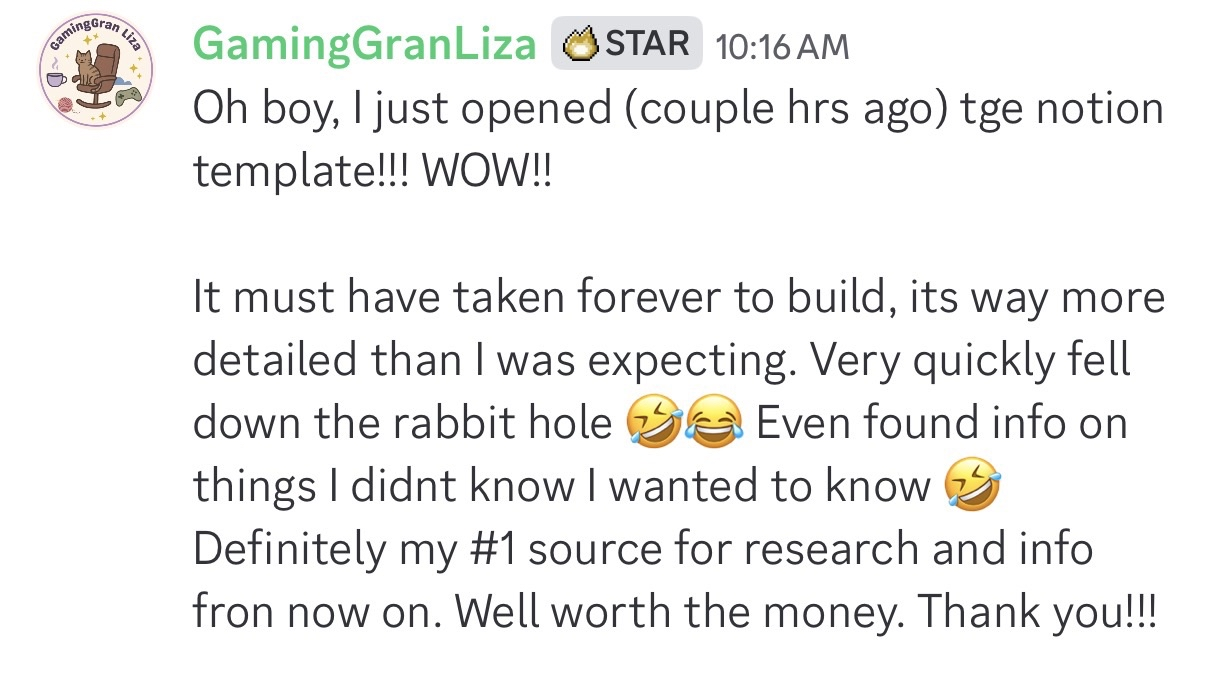Click the word "notion" in the message
The image size is (1206, 693).
[x=1096, y=108]
